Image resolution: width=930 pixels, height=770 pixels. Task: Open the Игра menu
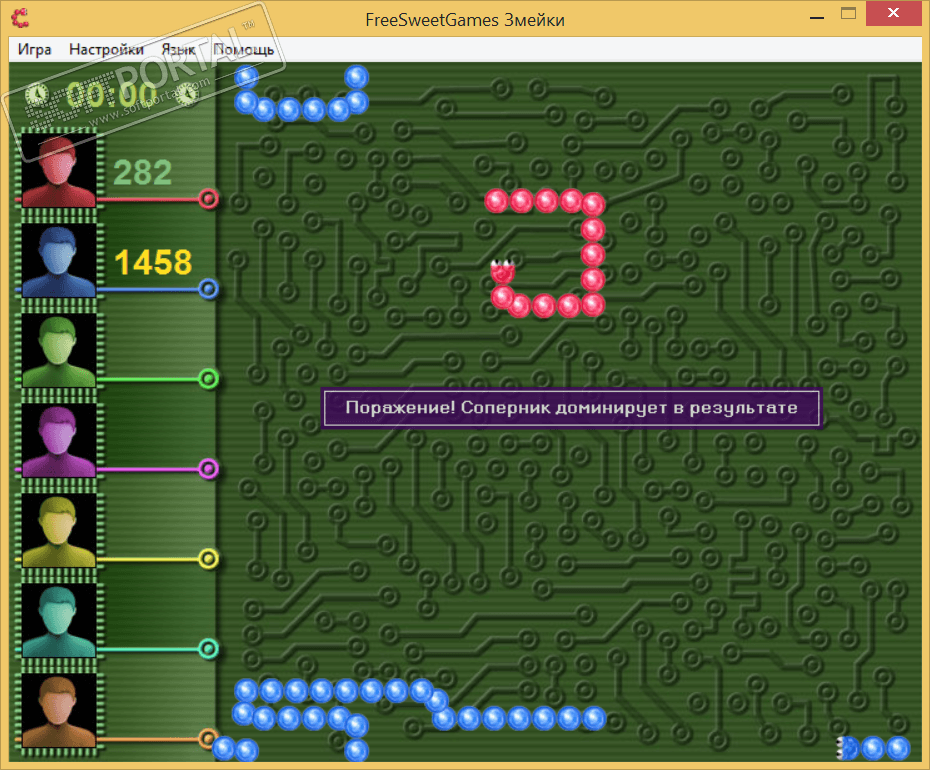point(34,49)
